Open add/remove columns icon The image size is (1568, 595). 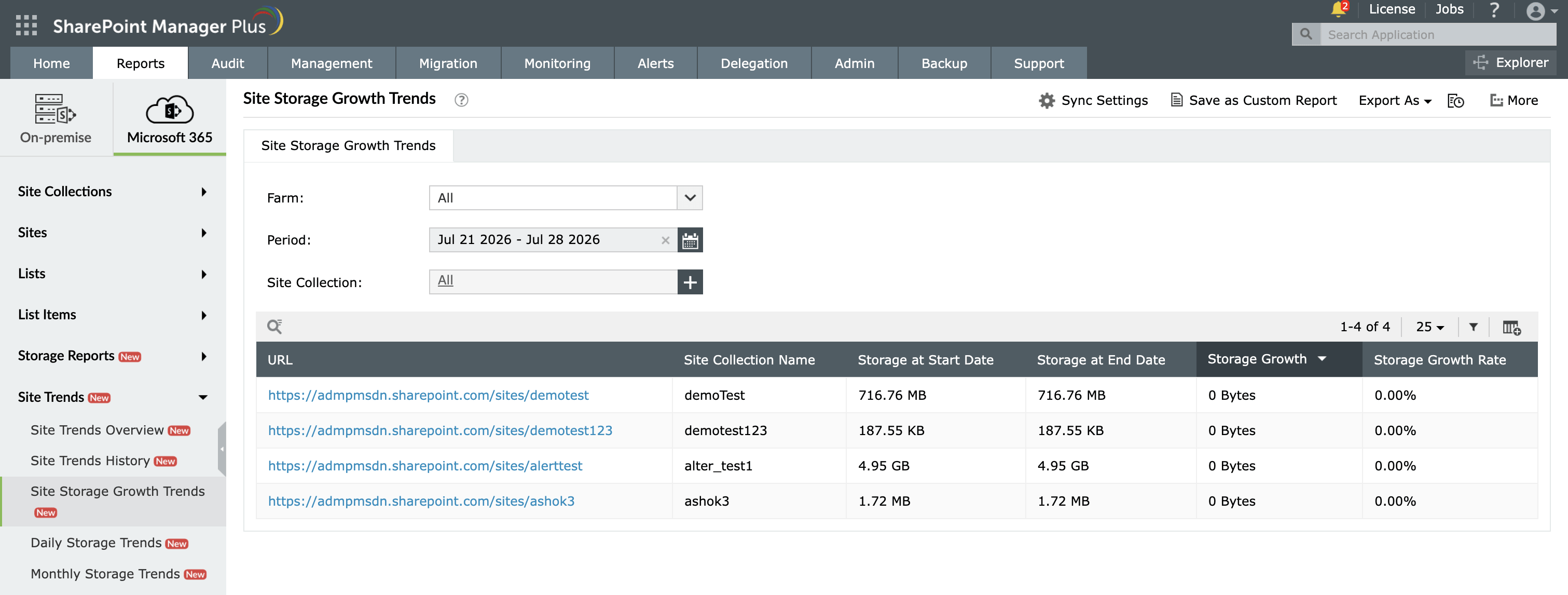point(1511,328)
